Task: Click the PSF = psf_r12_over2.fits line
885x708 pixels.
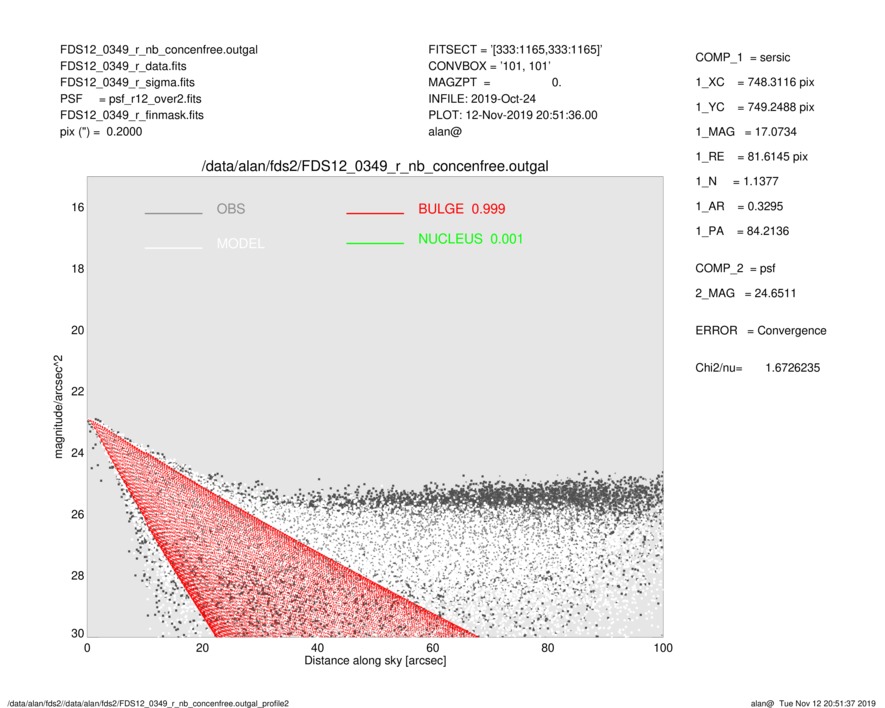Action: pyautogui.click(x=130, y=99)
